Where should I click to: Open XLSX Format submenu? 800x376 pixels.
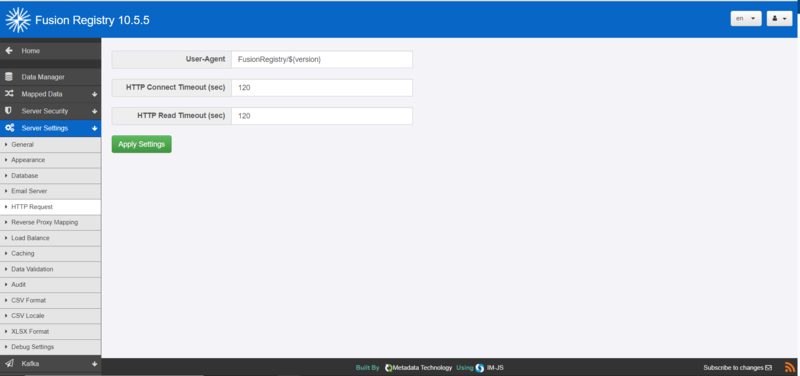tap(51, 332)
